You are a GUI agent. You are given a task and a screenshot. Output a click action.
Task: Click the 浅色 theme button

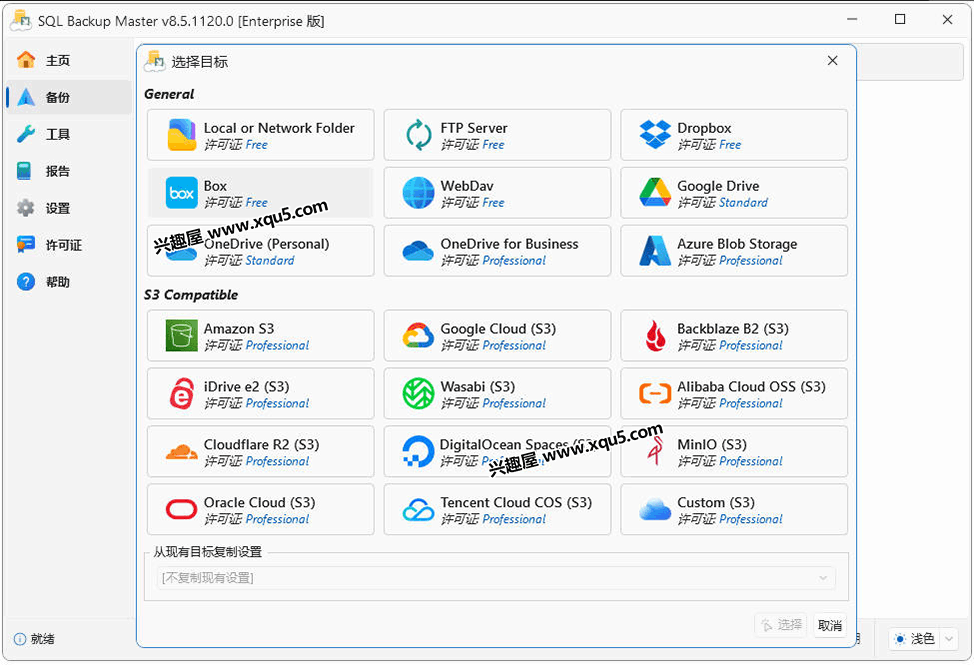coord(916,639)
